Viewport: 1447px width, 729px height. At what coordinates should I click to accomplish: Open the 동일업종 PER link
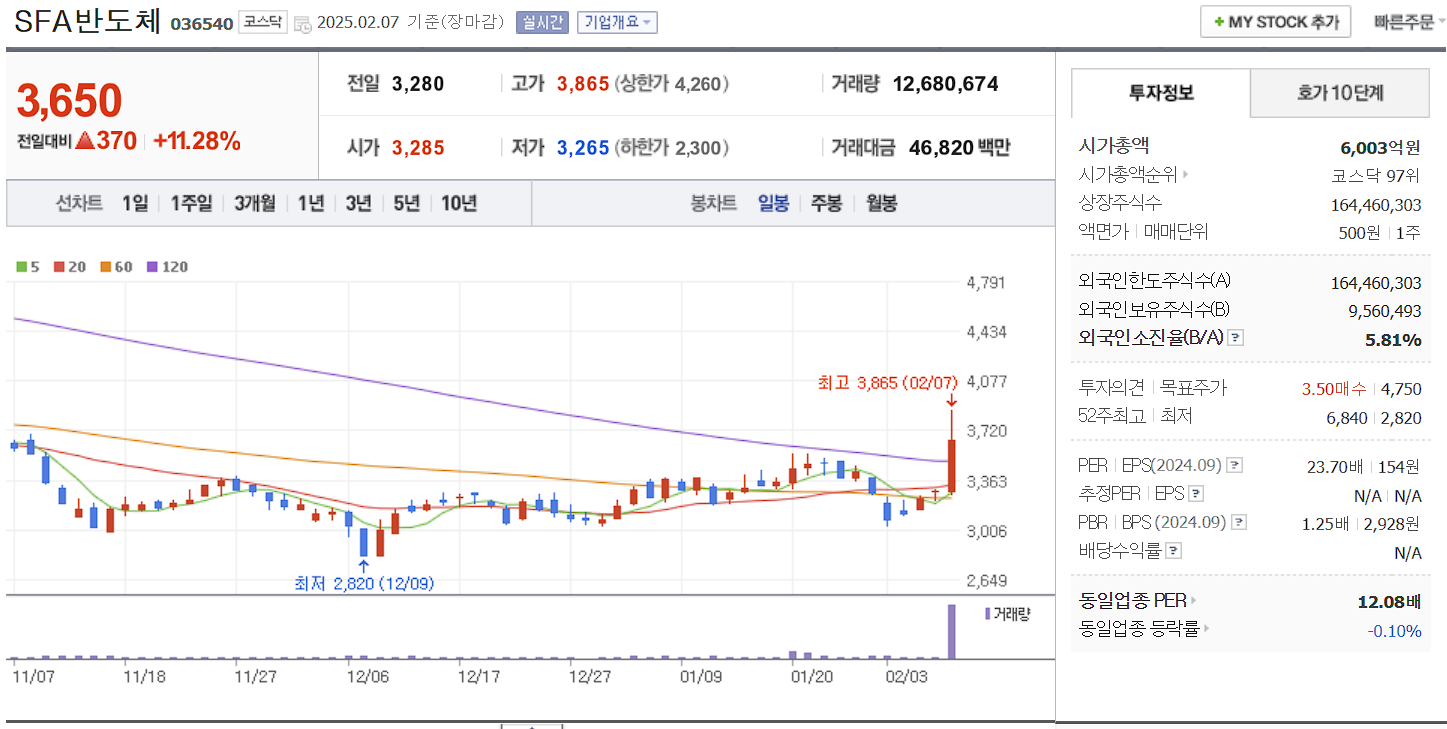pos(1135,600)
